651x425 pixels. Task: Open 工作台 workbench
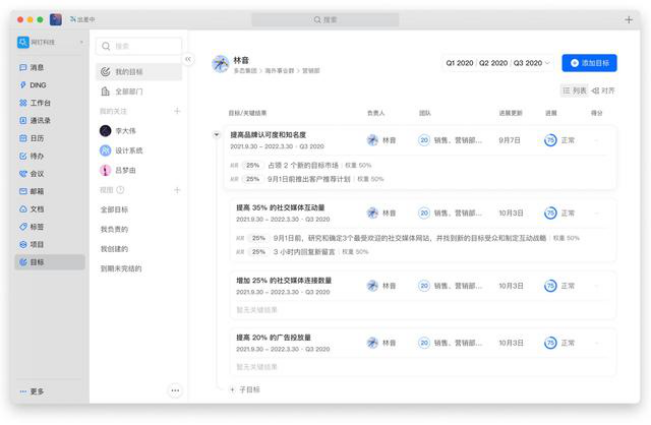pos(35,103)
